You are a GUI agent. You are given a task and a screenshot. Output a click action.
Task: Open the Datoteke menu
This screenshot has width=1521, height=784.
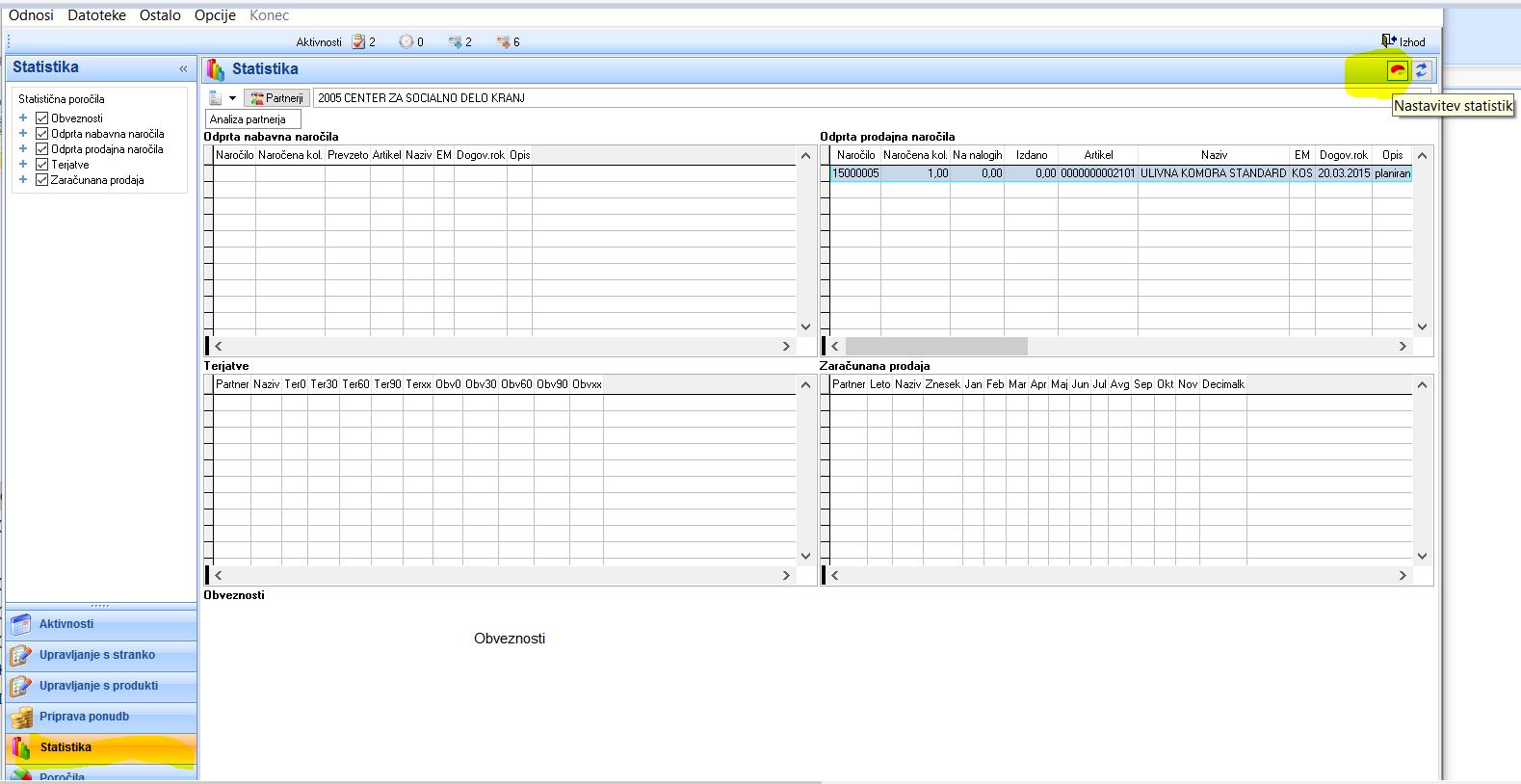(96, 15)
